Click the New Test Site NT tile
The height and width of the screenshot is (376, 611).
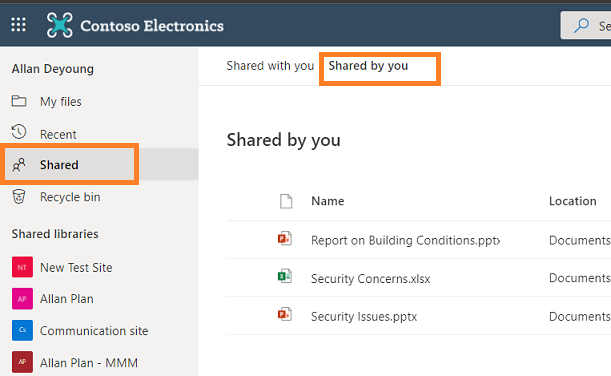tap(22, 267)
